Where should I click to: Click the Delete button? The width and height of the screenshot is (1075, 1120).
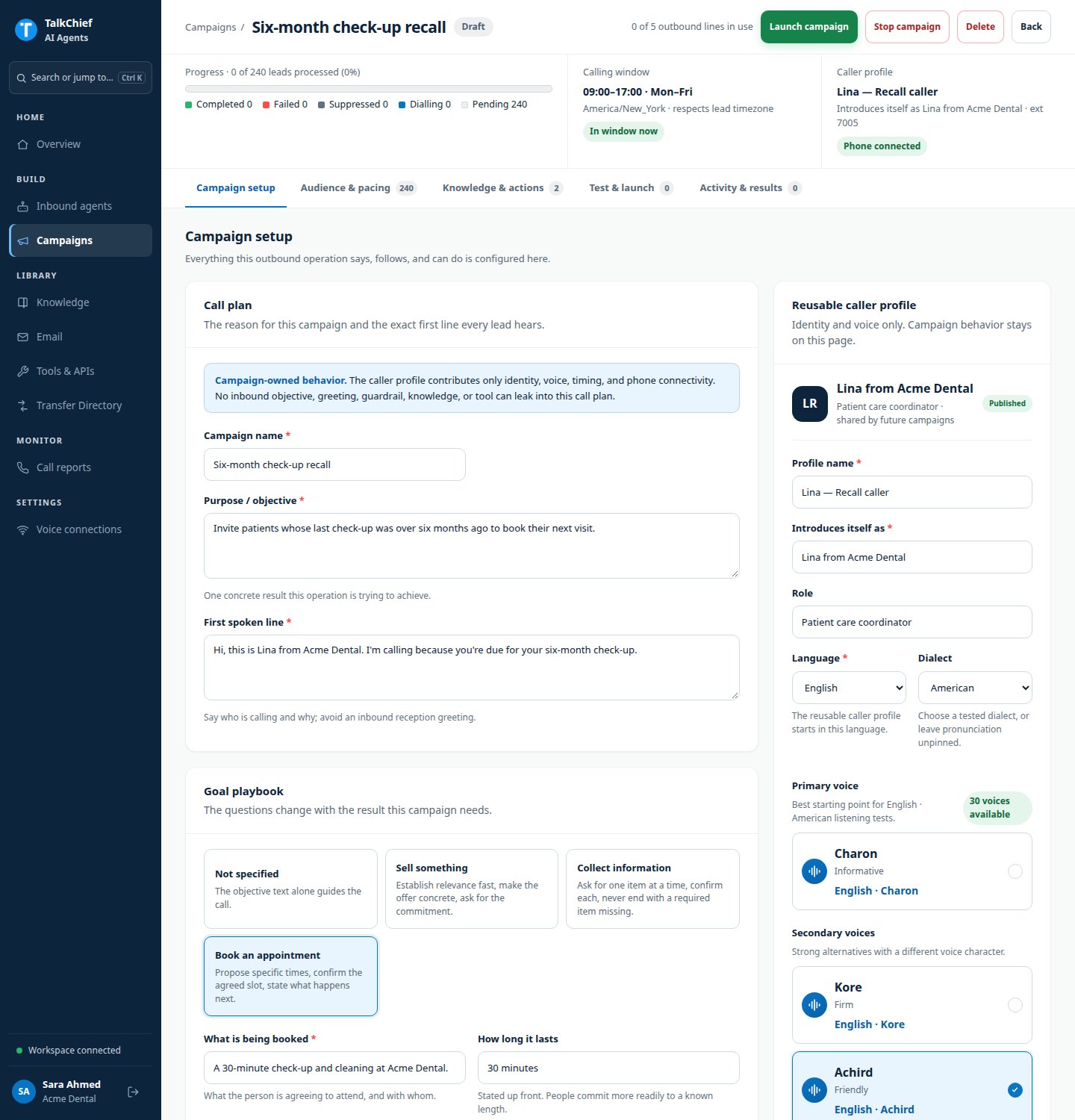tap(980, 27)
